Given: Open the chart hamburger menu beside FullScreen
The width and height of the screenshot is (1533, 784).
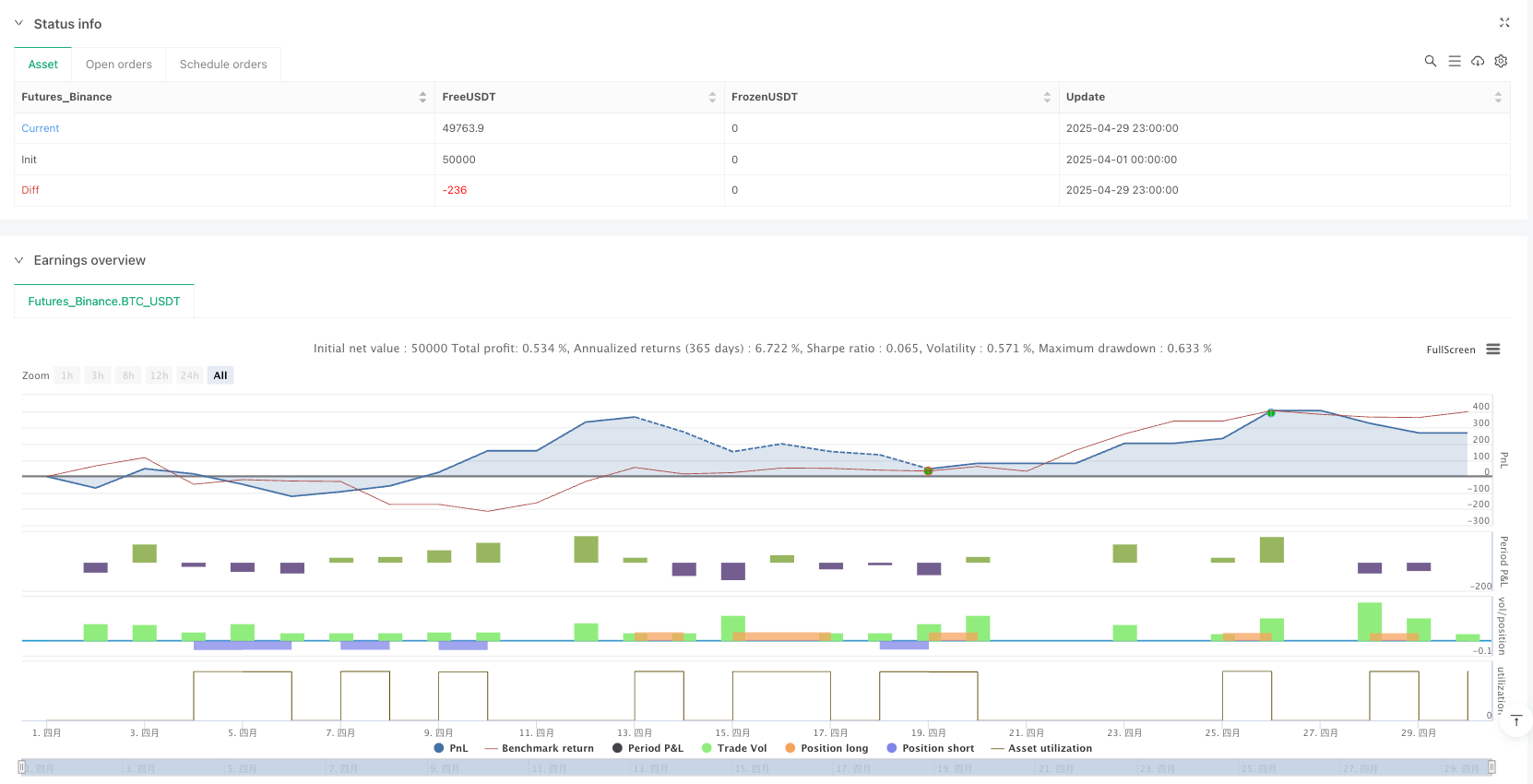Looking at the screenshot, I should point(1492,350).
